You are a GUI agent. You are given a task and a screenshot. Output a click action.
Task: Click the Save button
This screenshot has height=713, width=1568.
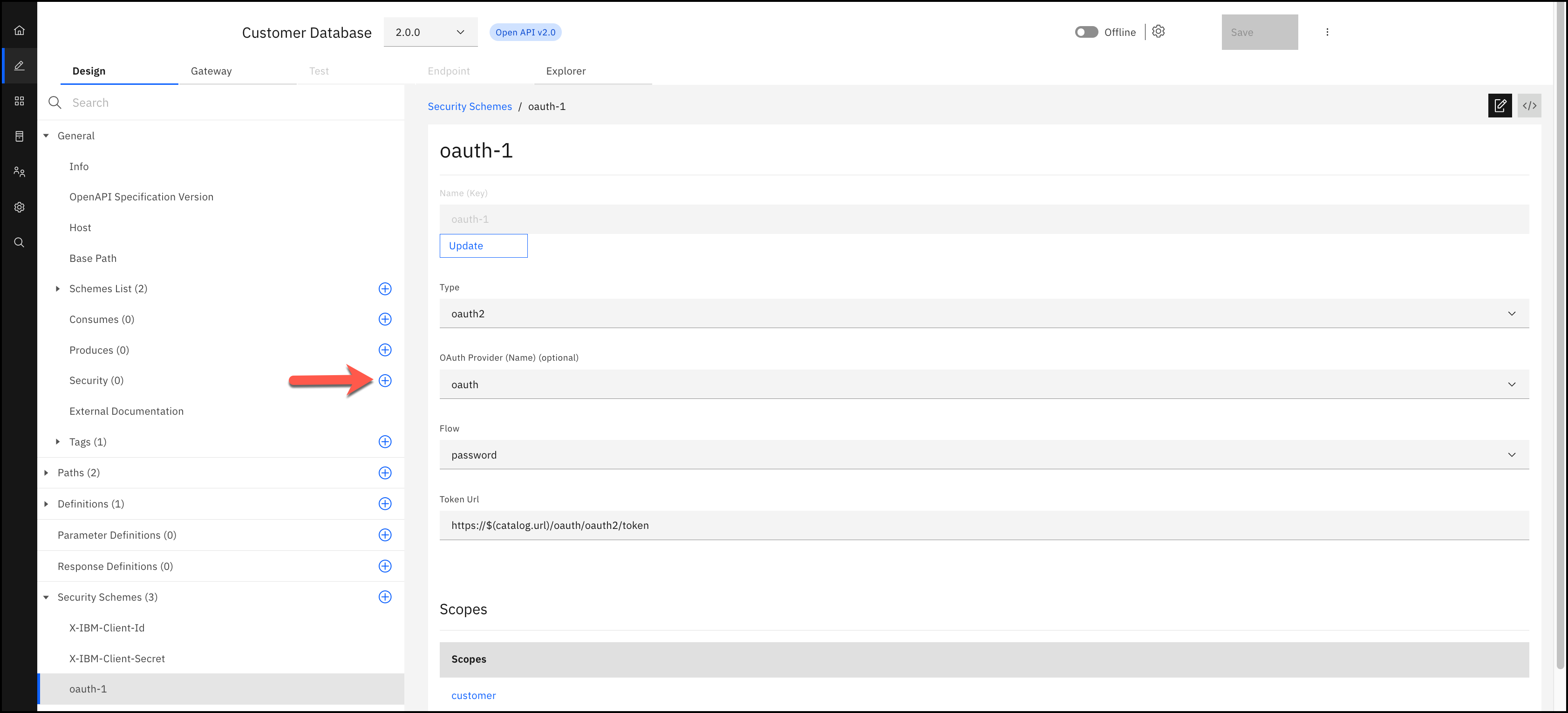coord(1260,32)
